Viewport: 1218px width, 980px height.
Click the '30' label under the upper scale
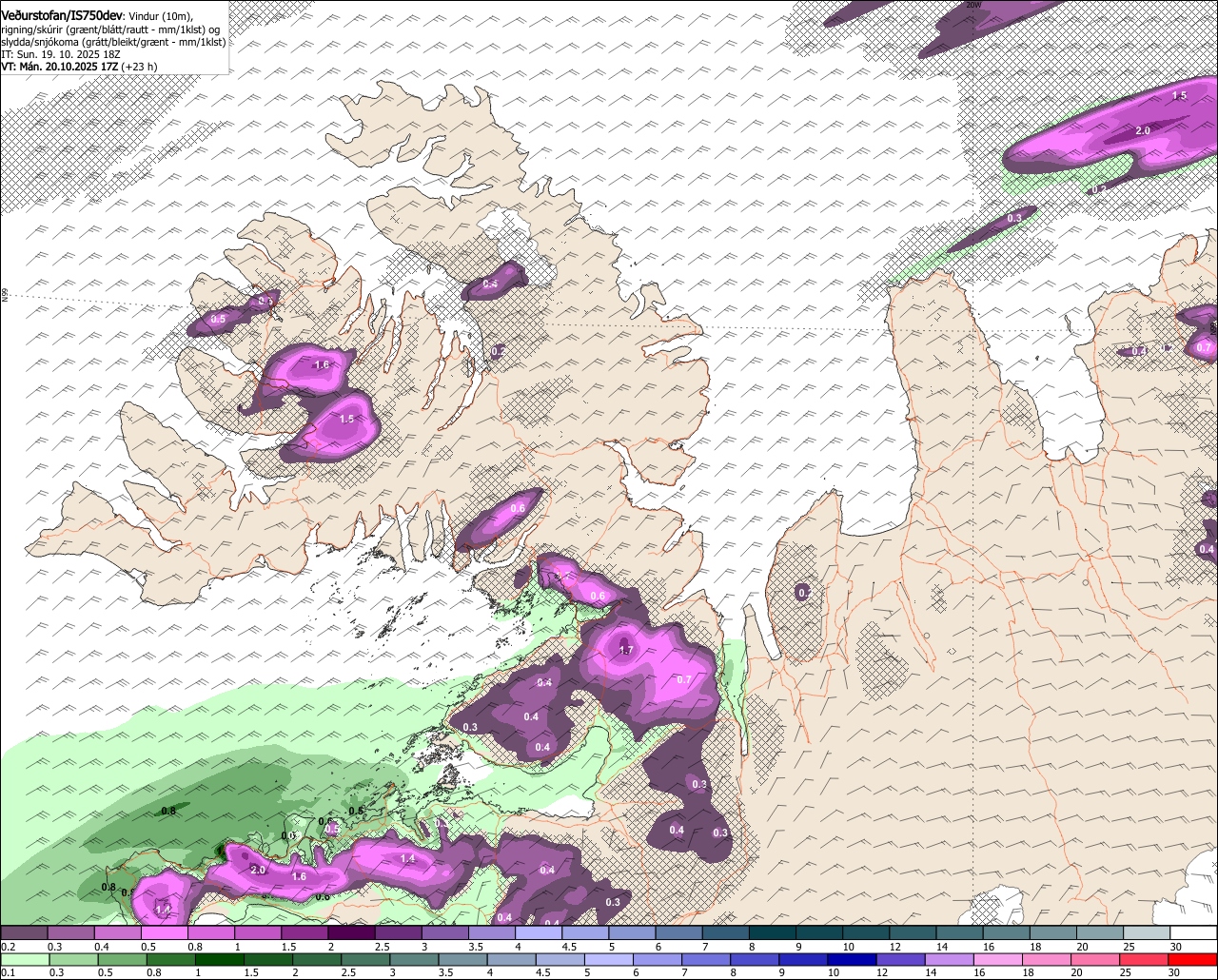(x=1176, y=947)
